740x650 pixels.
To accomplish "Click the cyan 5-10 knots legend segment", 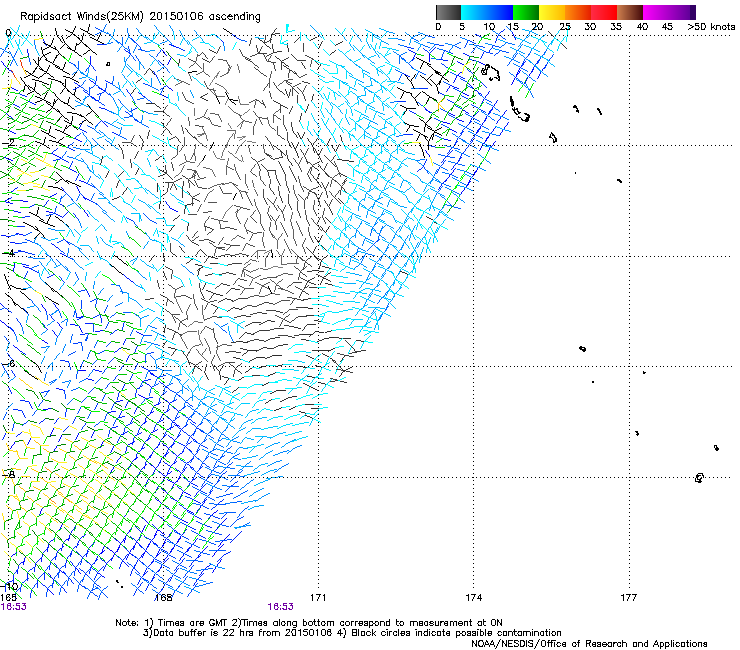I will 474,12.
